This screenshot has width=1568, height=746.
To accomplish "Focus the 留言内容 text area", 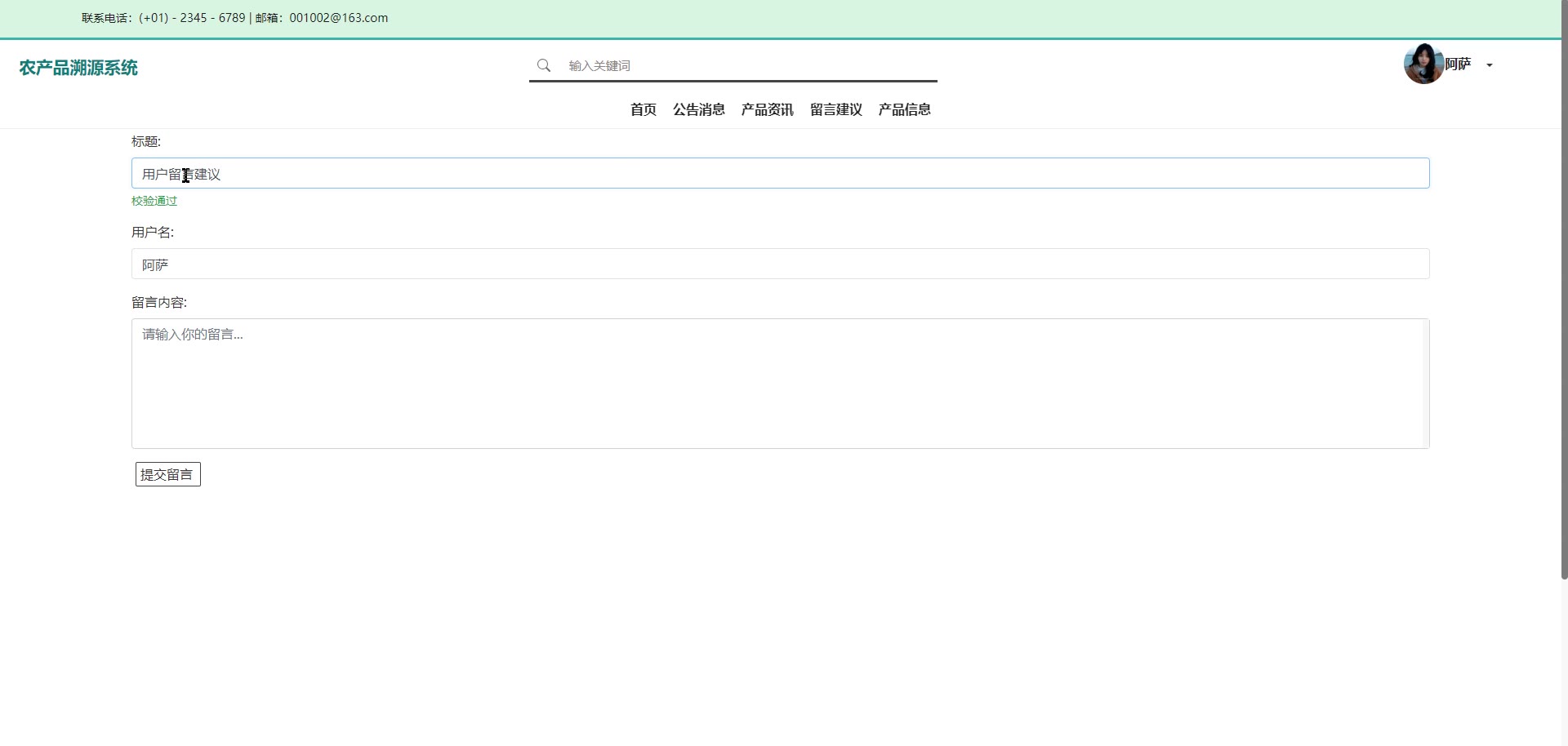I will click(781, 384).
